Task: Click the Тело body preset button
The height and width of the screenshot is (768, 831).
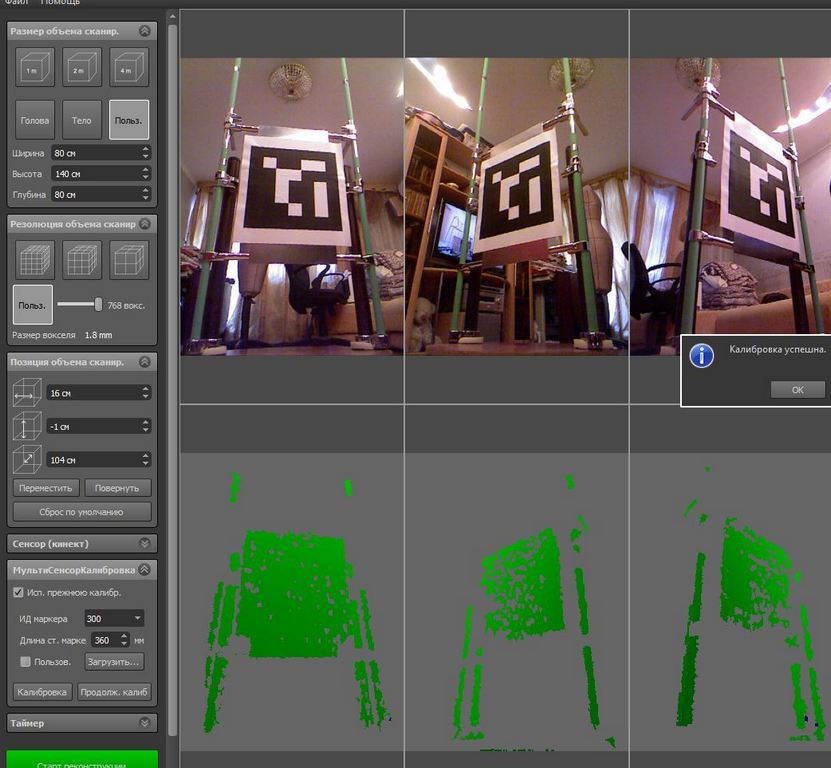Action: (x=82, y=120)
